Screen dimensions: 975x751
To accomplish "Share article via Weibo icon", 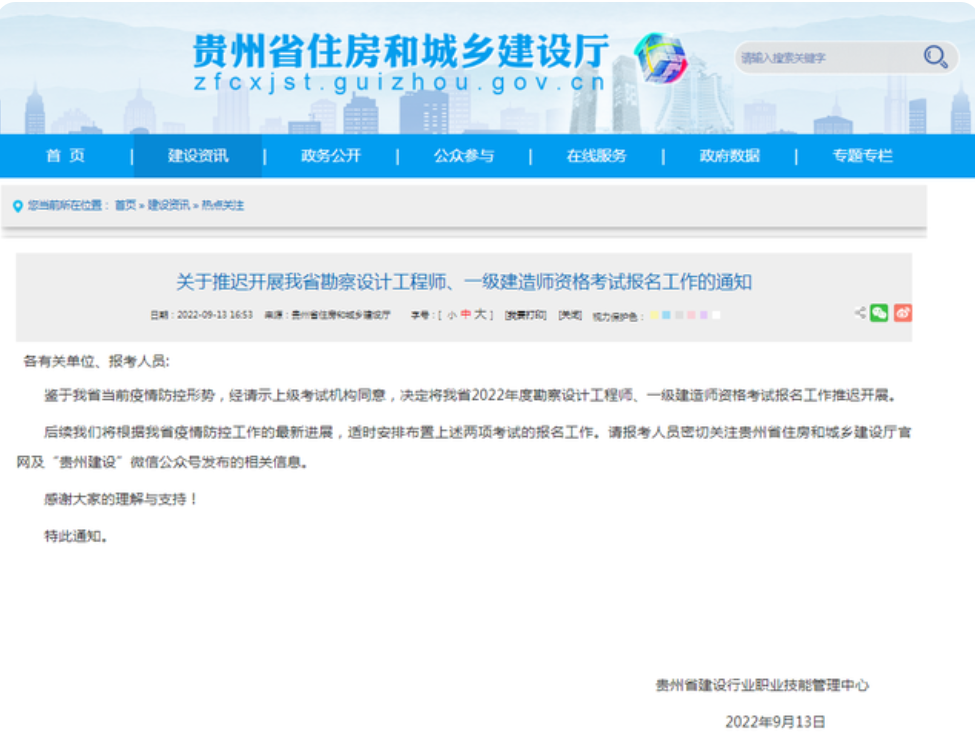I will [x=903, y=313].
